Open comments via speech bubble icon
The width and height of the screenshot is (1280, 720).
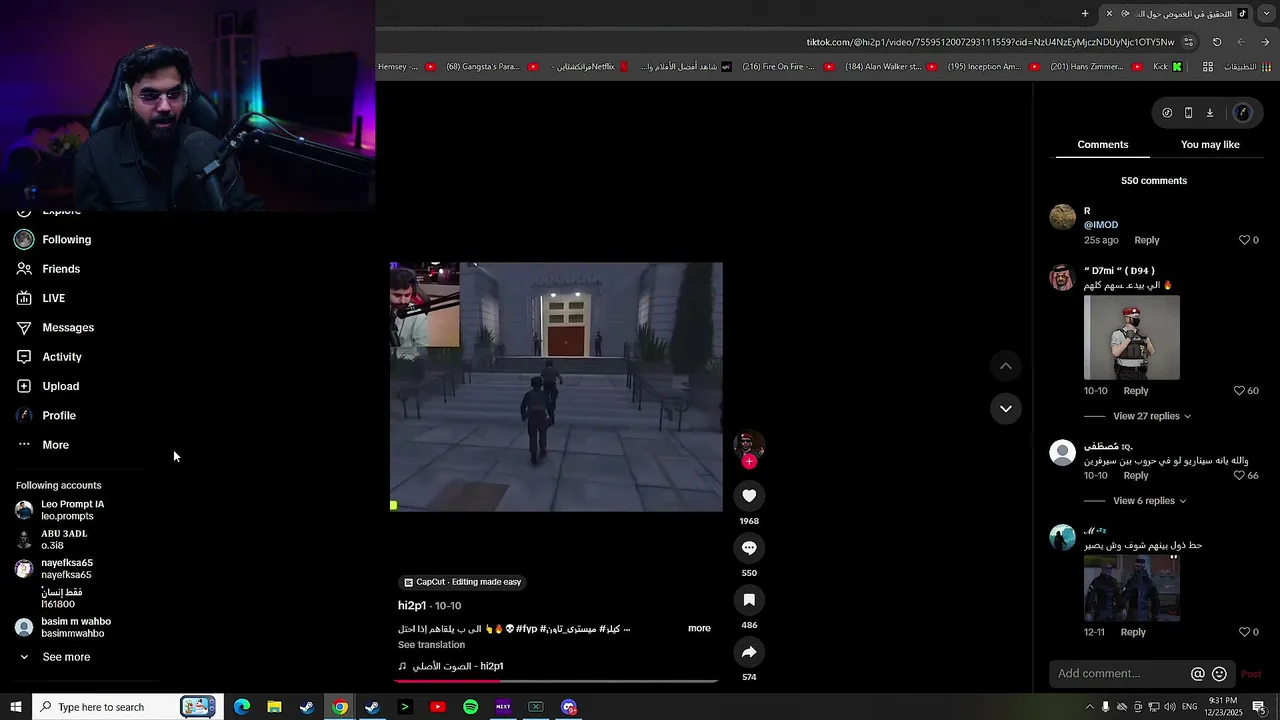pyautogui.click(x=749, y=548)
